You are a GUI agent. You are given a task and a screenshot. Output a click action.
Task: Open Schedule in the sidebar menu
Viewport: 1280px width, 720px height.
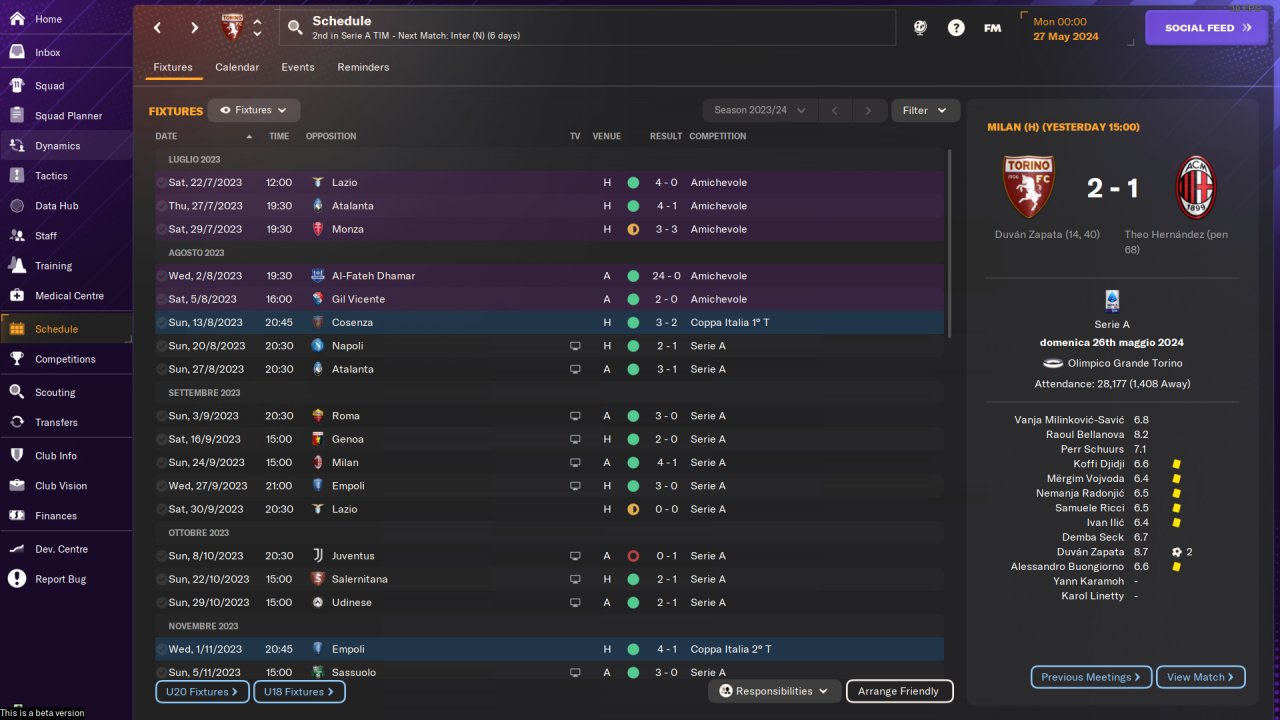pos(66,328)
